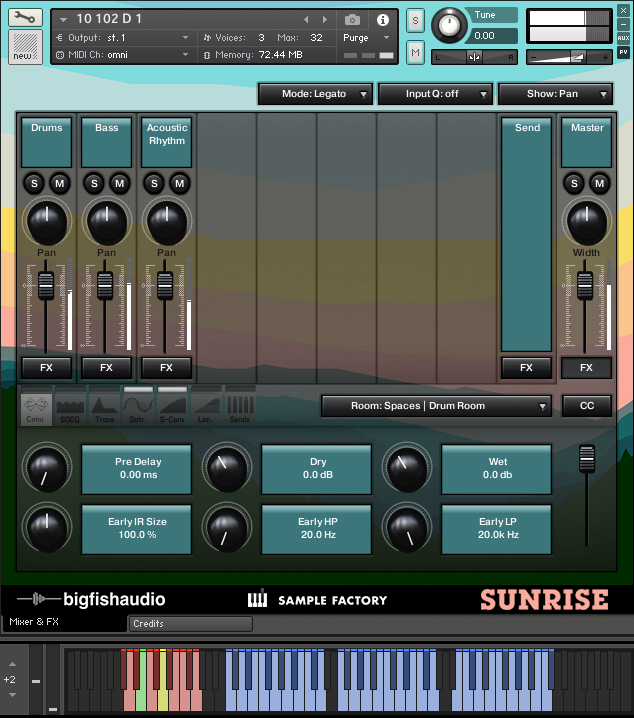Click the CC button
Image resolution: width=634 pixels, height=718 pixels.
point(587,406)
